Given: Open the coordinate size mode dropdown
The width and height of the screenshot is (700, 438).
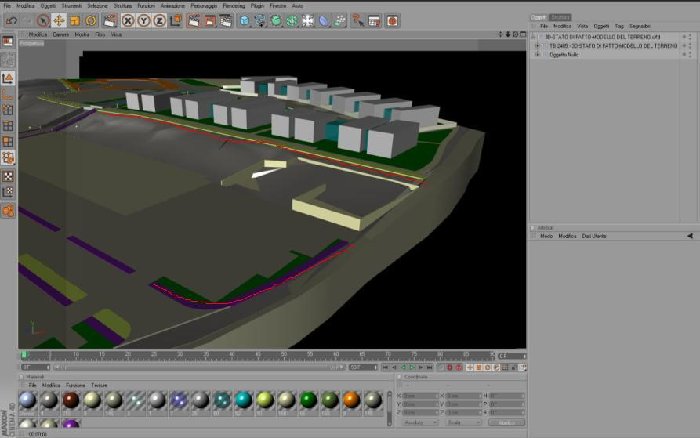Looking at the screenshot, I should (463, 422).
